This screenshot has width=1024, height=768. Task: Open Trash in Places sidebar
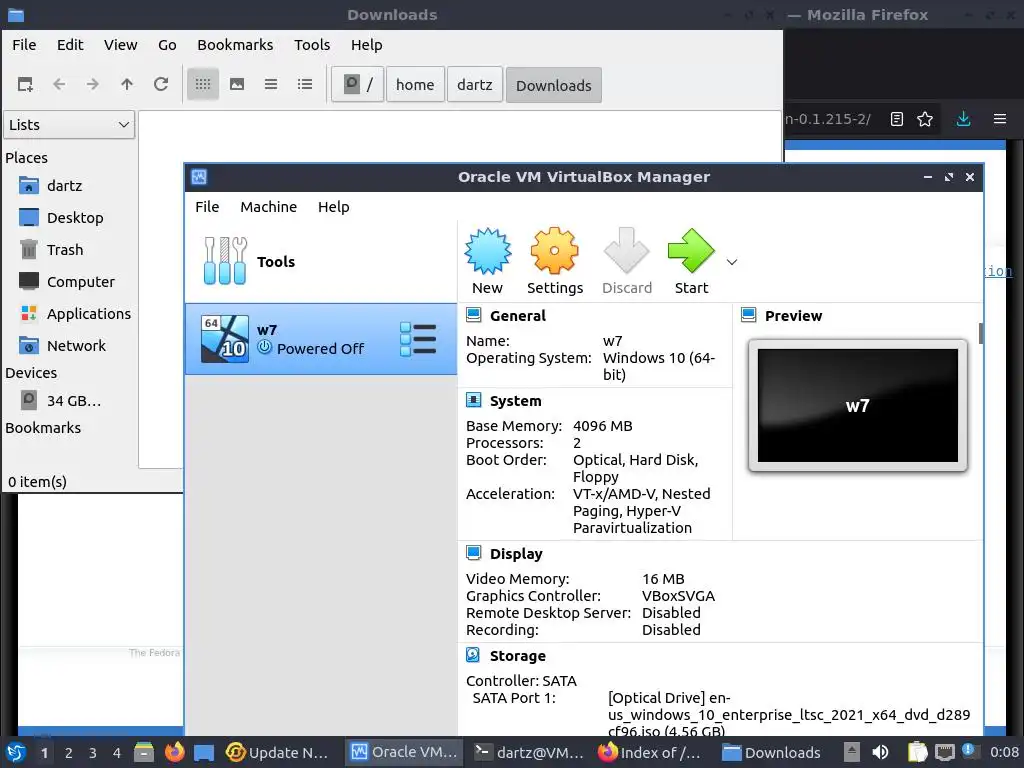(52, 250)
